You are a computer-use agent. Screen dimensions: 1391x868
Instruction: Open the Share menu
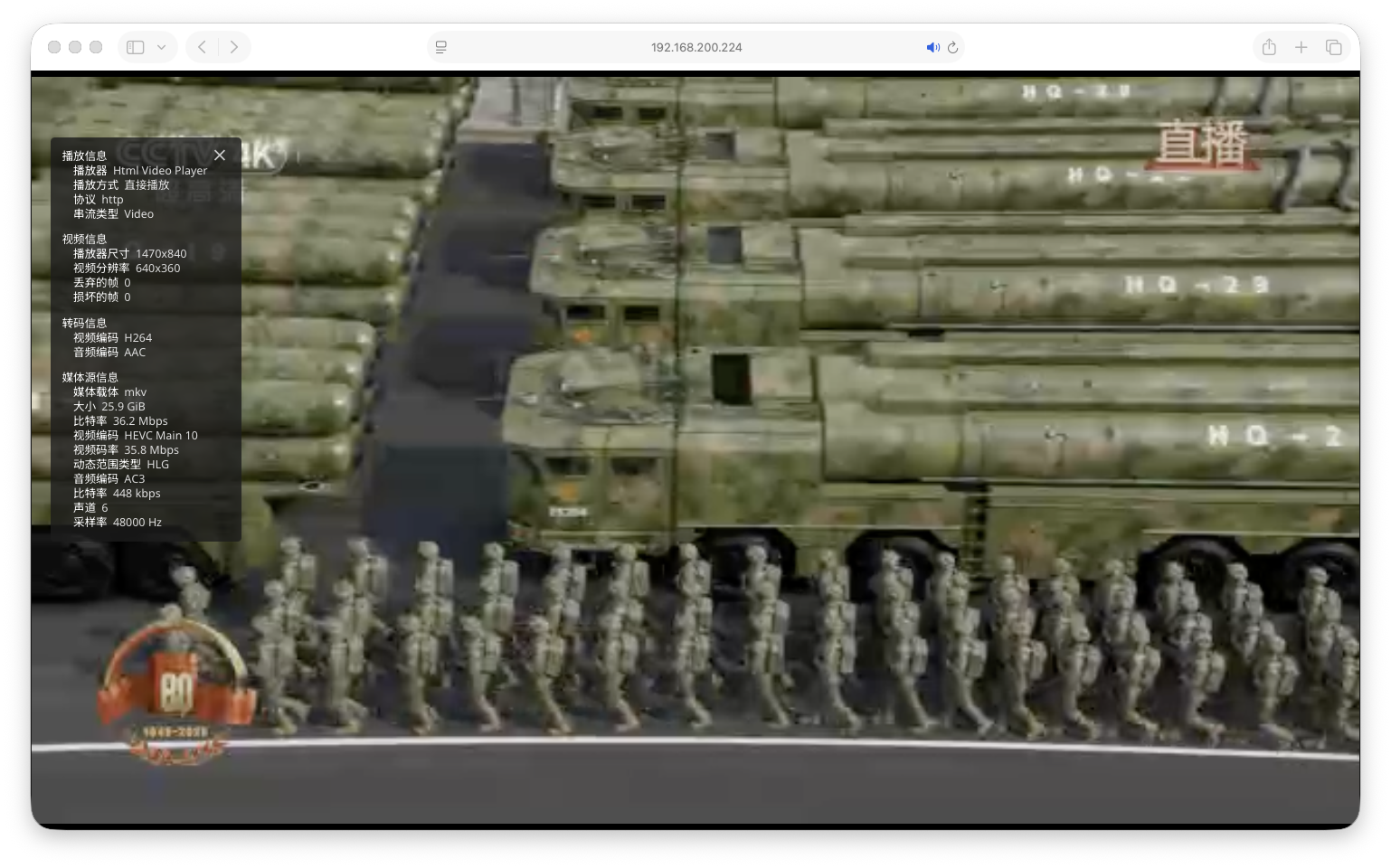tap(1269, 47)
